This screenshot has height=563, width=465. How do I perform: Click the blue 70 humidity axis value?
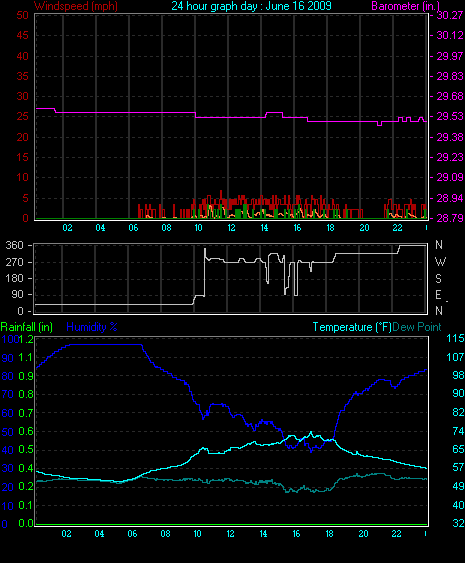tap(8, 395)
